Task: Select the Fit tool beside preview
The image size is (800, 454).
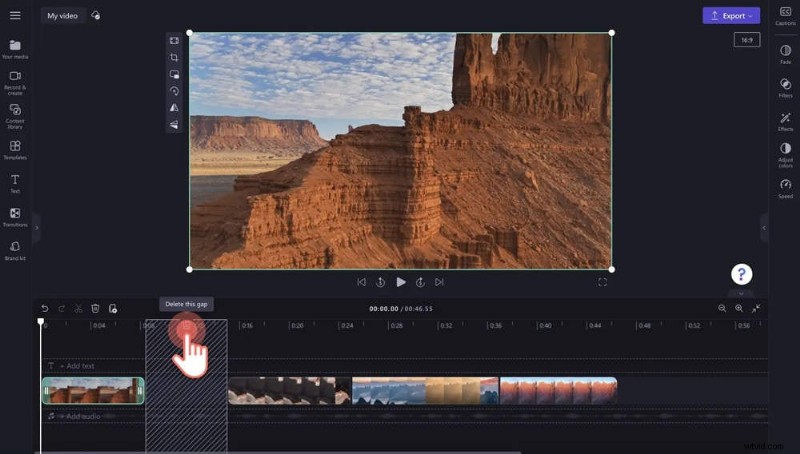Action: click(x=174, y=40)
